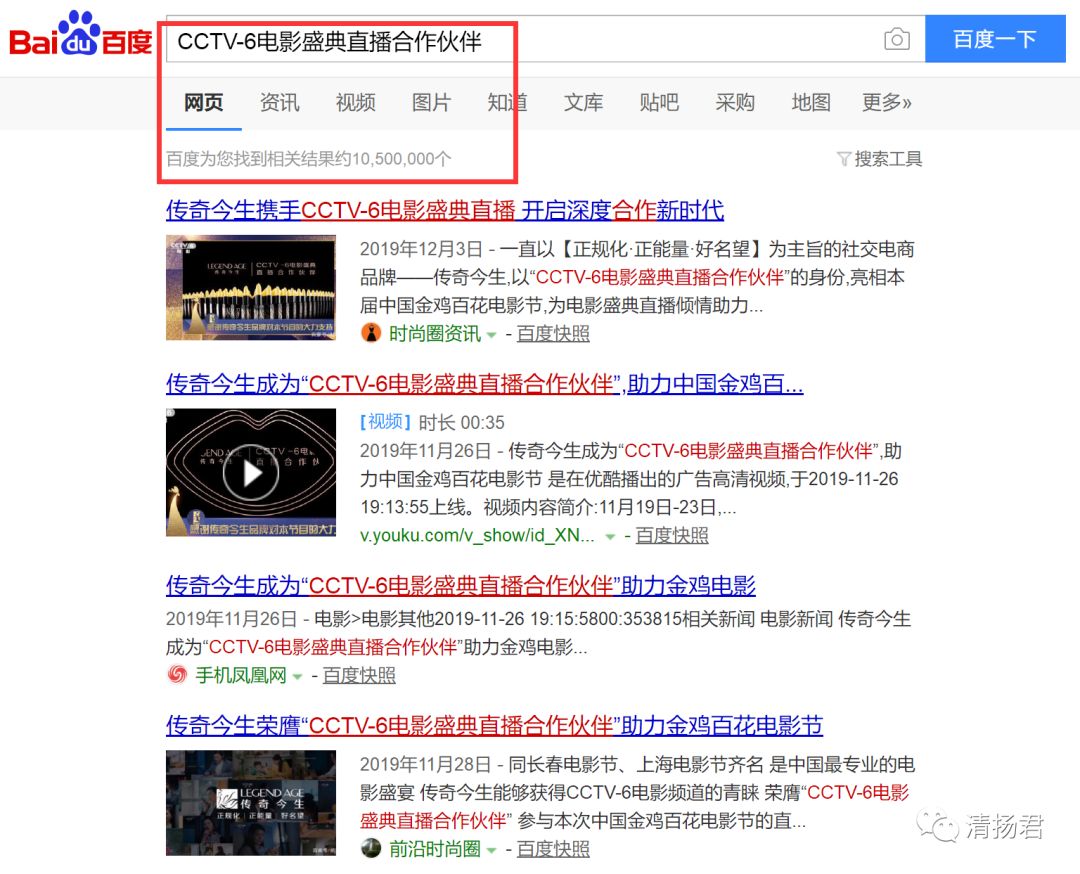1080x874 pixels.
Task: Click the 2019年12月3日 result date
Action: click(x=422, y=249)
